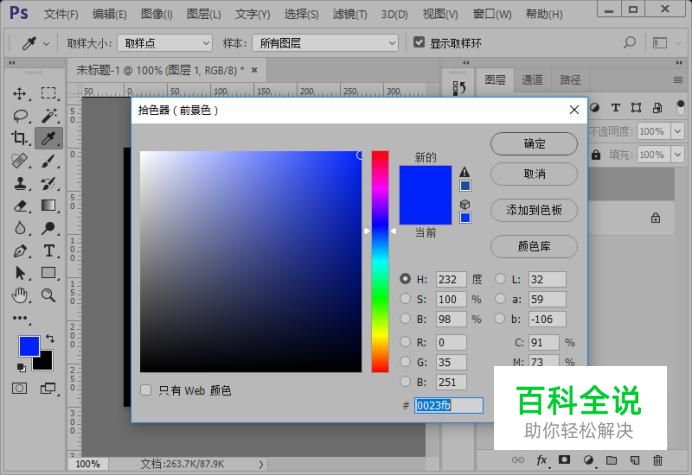The image size is (692, 475).
Task: Add a layer mask
Action: pos(564,460)
